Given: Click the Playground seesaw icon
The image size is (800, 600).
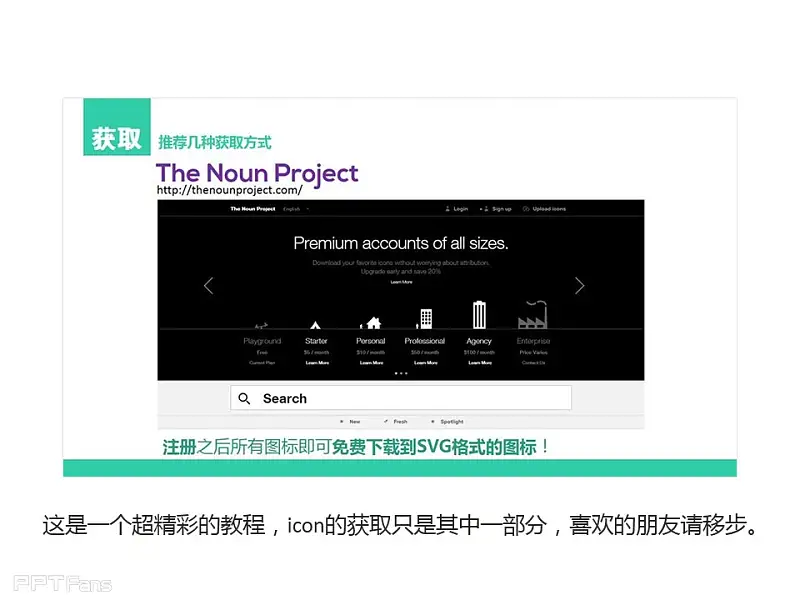Looking at the screenshot, I should coord(261,325).
